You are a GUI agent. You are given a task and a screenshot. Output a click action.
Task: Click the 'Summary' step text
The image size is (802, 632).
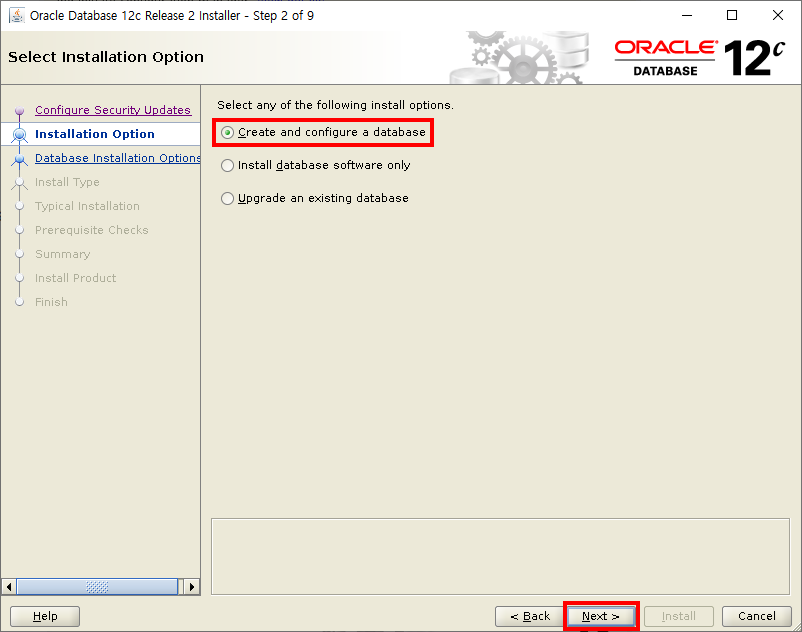(62, 254)
